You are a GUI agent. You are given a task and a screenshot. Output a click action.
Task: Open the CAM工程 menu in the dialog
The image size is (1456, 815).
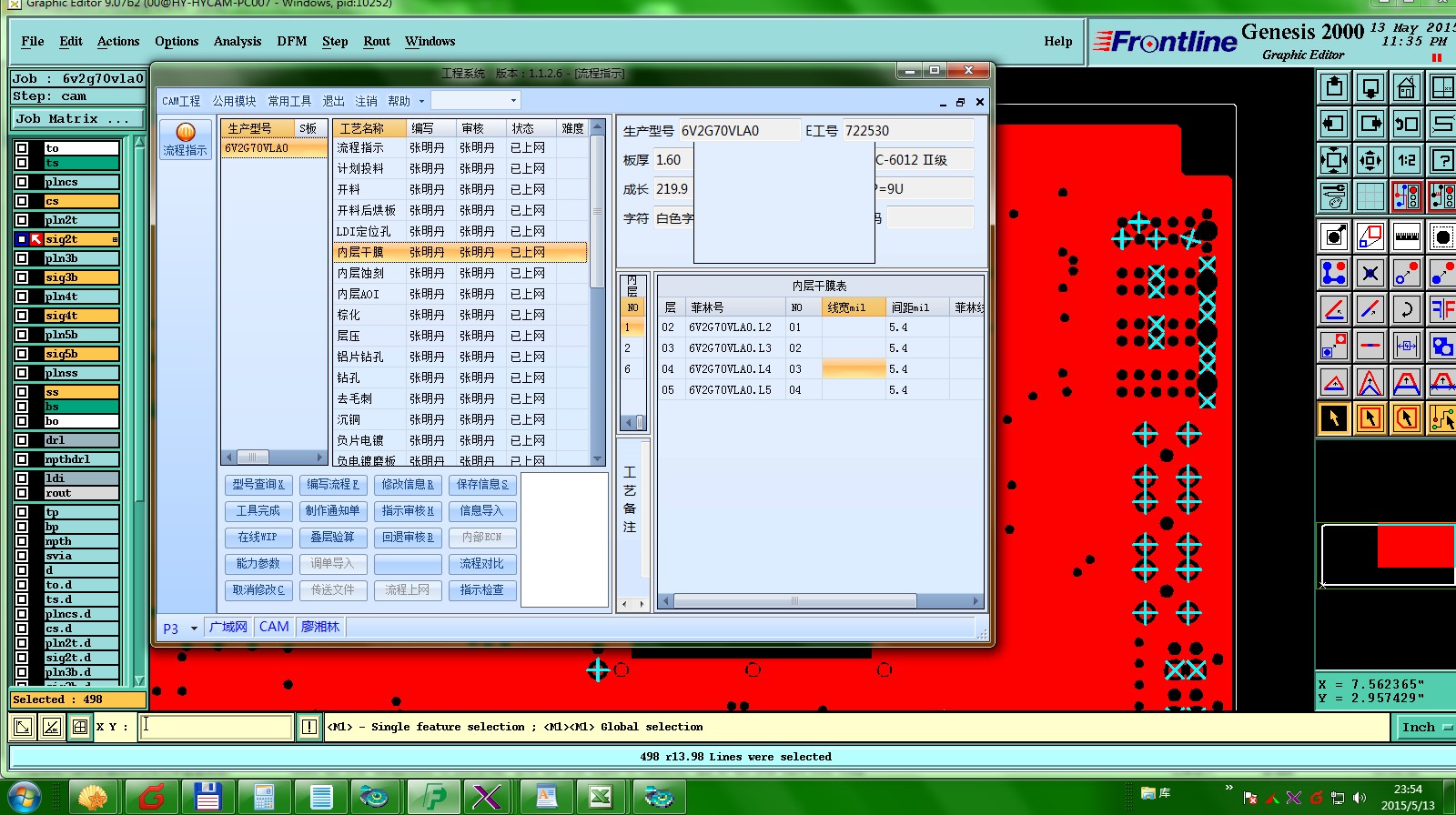[x=181, y=101]
